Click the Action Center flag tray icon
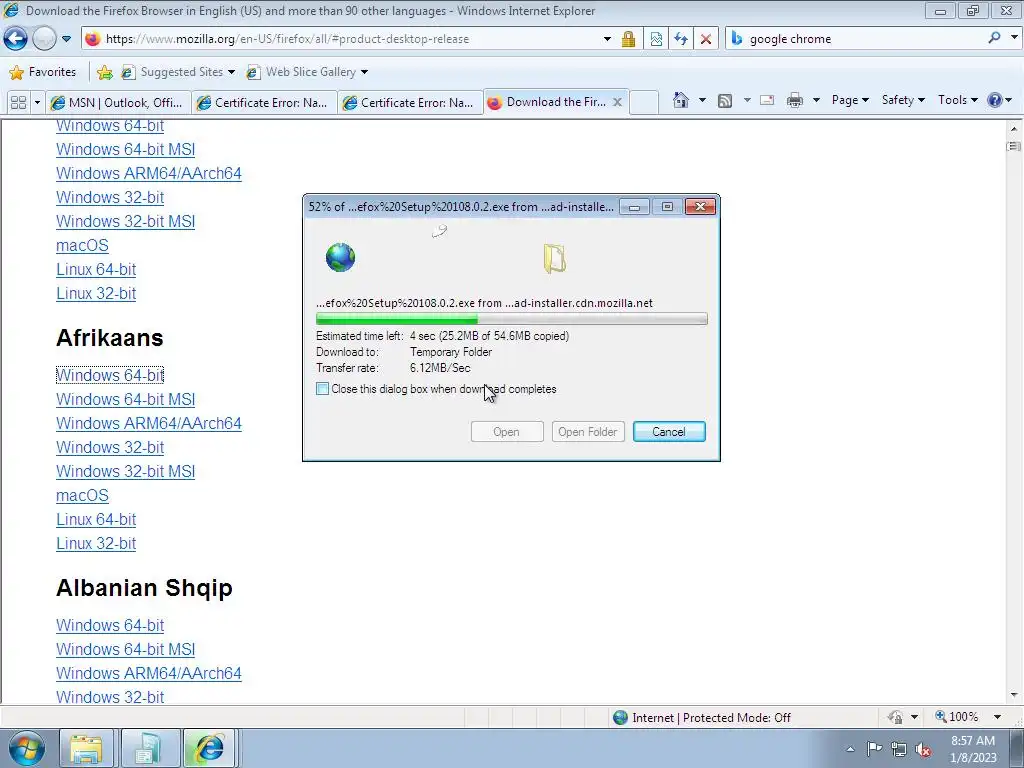This screenshot has width=1024, height=768. pyautogui.click(x=874, y=748)
